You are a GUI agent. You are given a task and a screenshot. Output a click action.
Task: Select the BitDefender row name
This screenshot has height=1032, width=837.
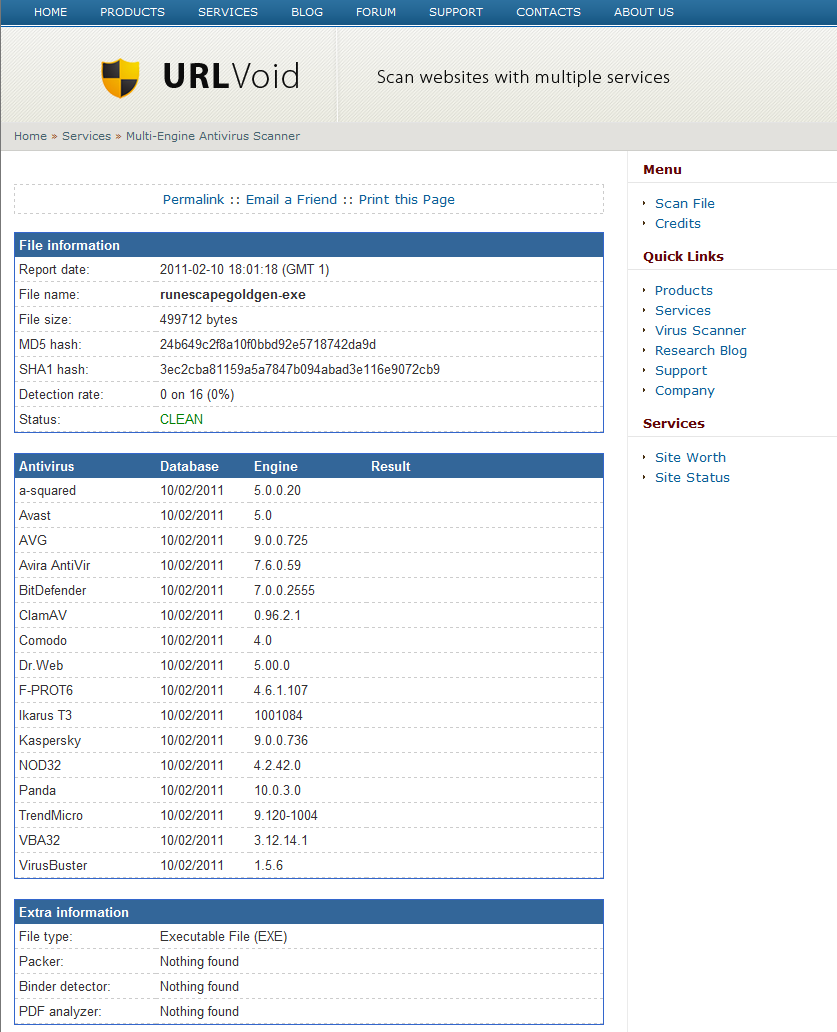coord(53,590)
